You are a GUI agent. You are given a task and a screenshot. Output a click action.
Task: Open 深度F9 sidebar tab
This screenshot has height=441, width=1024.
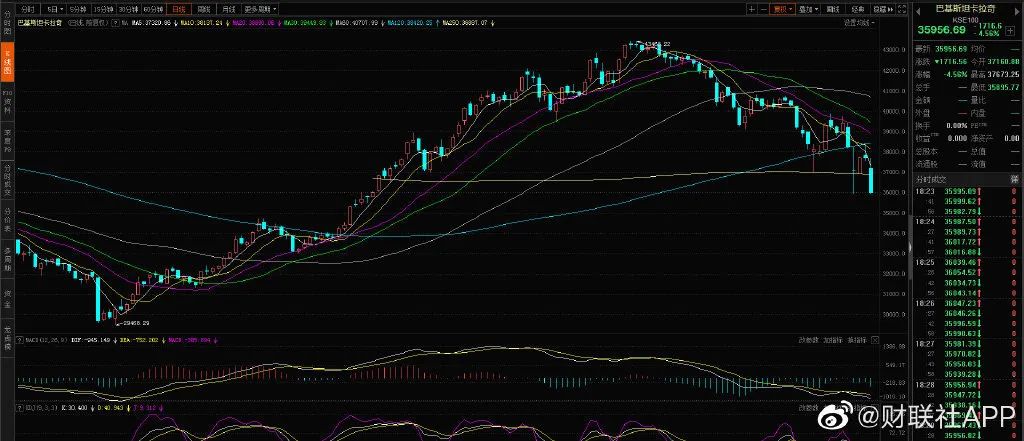pos(7,140)
